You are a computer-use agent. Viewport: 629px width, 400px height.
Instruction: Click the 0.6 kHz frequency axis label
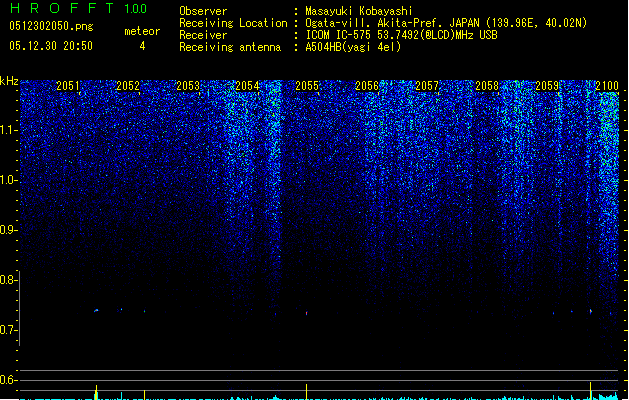click(8, 380)
